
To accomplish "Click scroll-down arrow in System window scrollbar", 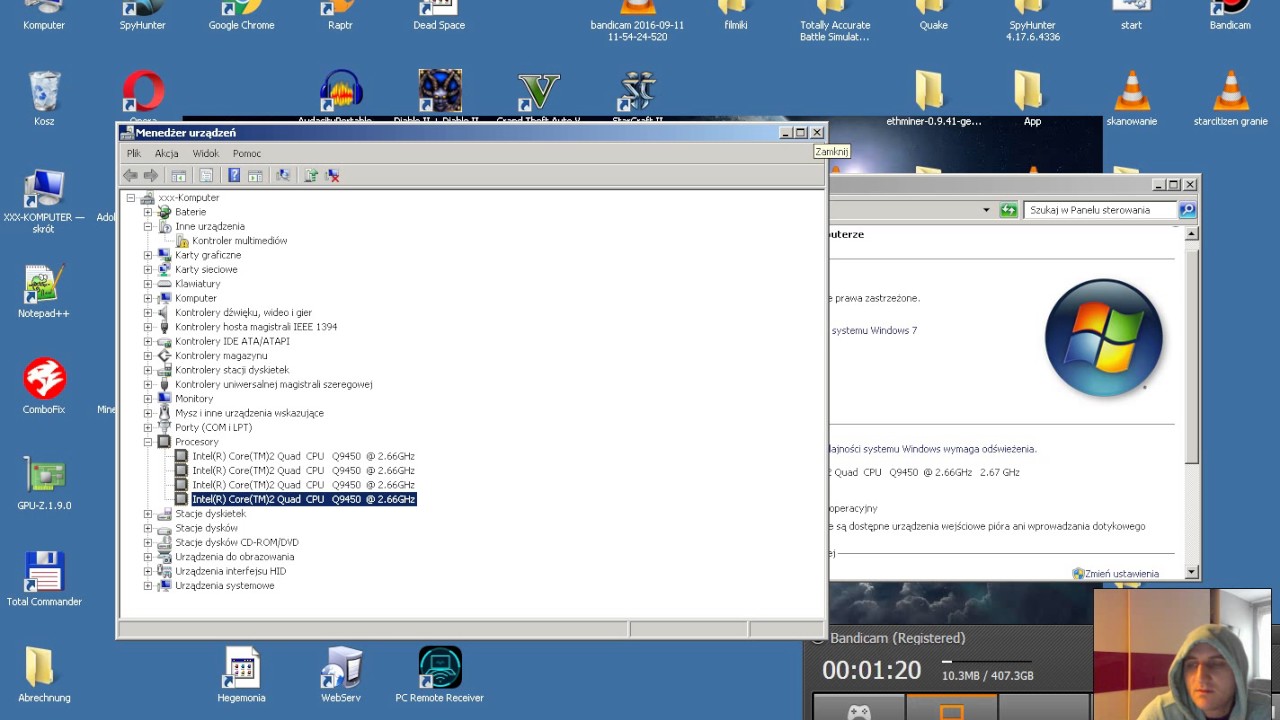I will (1191, 572).
